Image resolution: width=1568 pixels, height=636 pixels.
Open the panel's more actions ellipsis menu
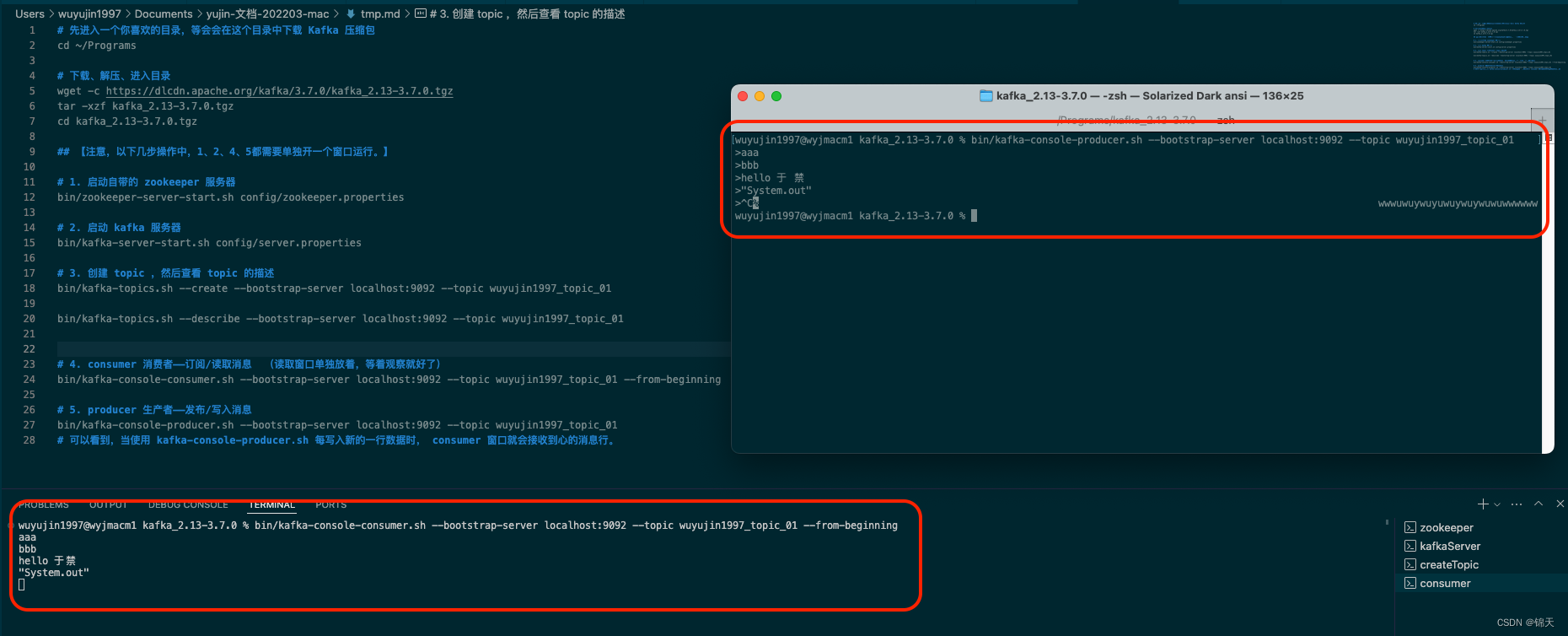click(1517, 504)
